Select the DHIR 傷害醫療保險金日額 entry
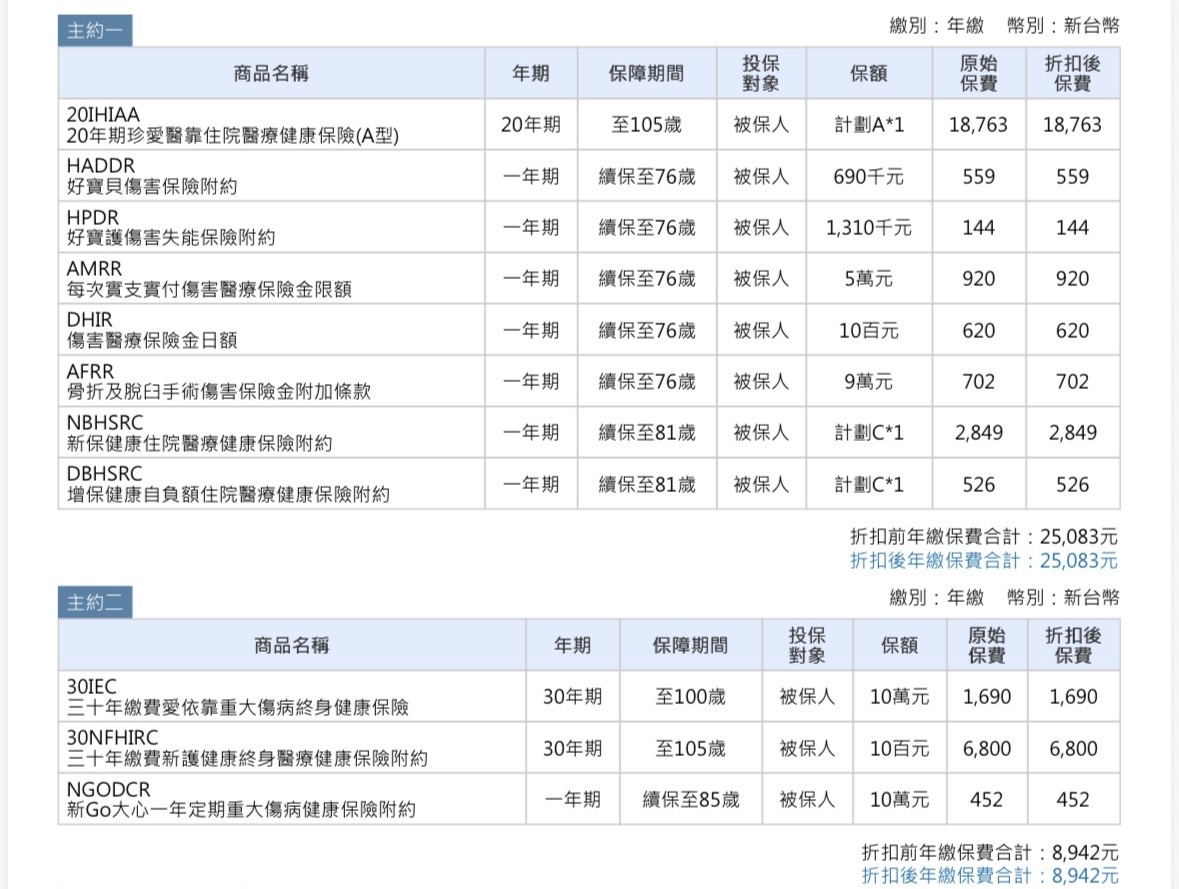1179x889 pixels. click(x=152, y=330)
